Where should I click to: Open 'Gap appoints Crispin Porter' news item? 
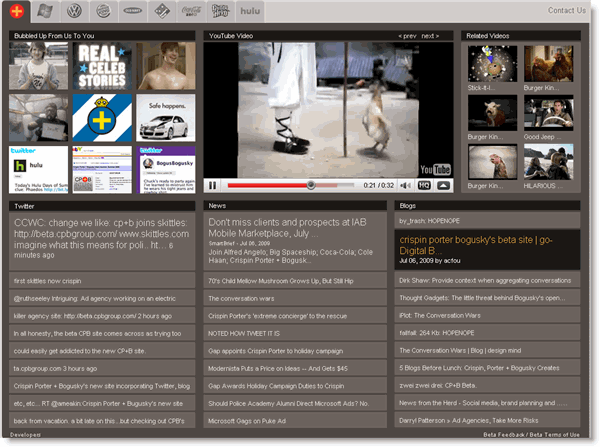(295, 351)
